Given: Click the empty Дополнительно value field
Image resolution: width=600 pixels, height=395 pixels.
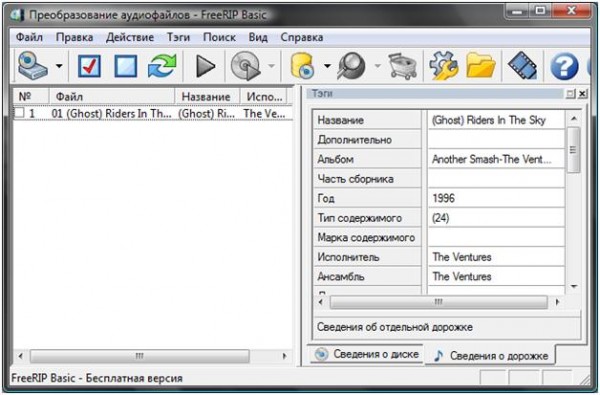Looking at the screenshot, I should [496, 139].
